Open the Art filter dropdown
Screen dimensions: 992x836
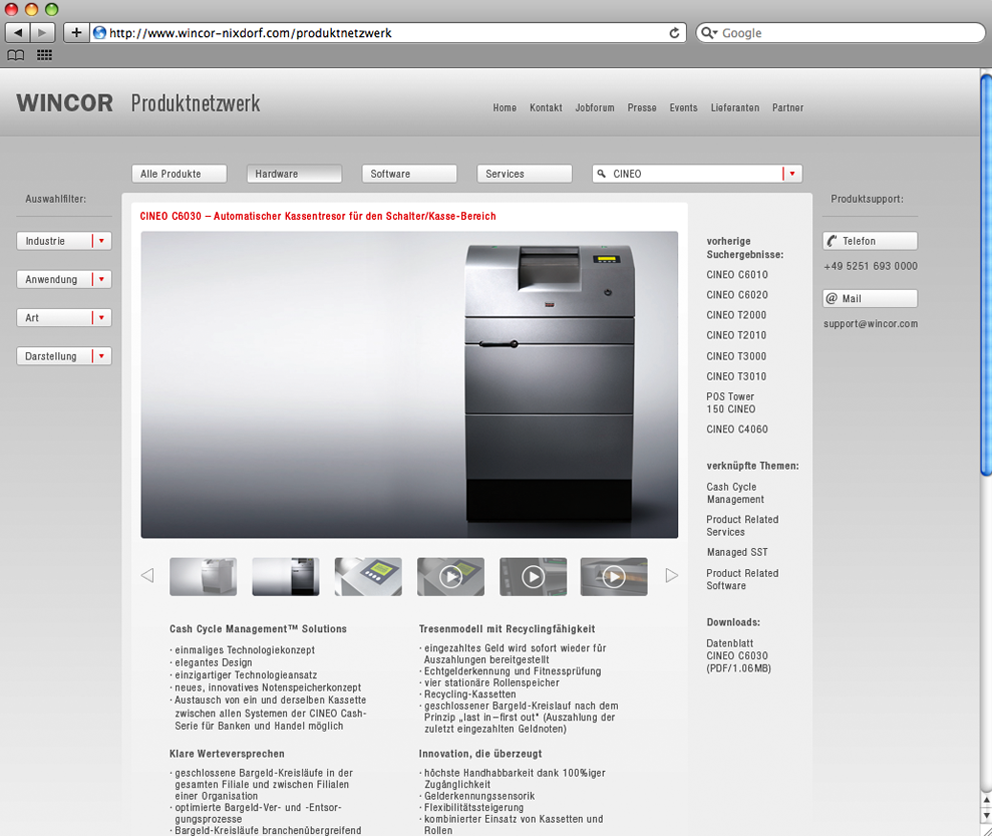(x=64, y=318)
